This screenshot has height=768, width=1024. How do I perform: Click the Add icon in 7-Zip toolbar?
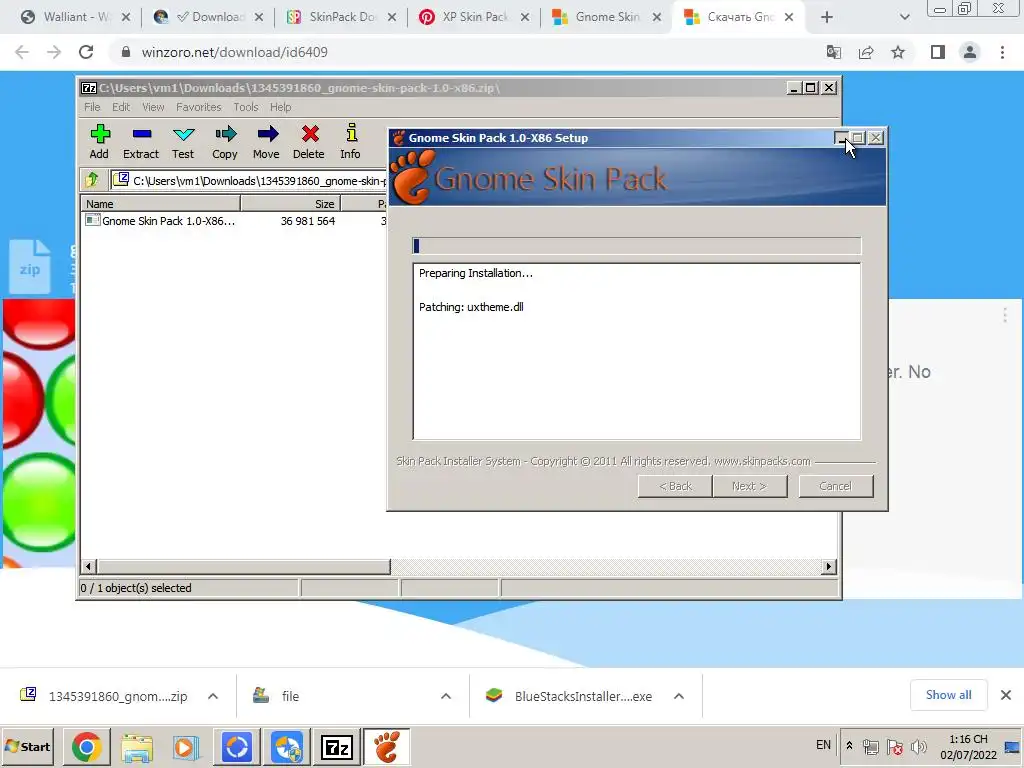click(x=99, y=142)
